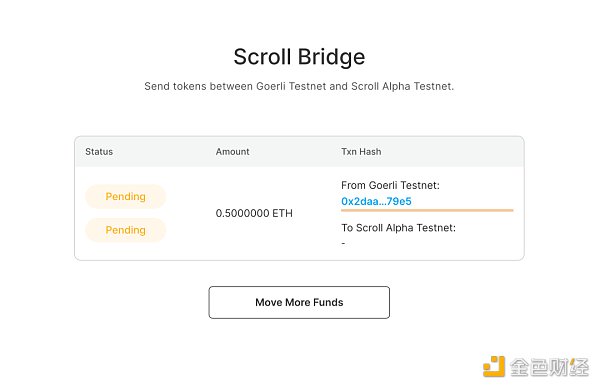Viewport: 600px width, 388px height.
Task: Click the 0.5000000 ETH amount value
Action: [x=254, y=213]
